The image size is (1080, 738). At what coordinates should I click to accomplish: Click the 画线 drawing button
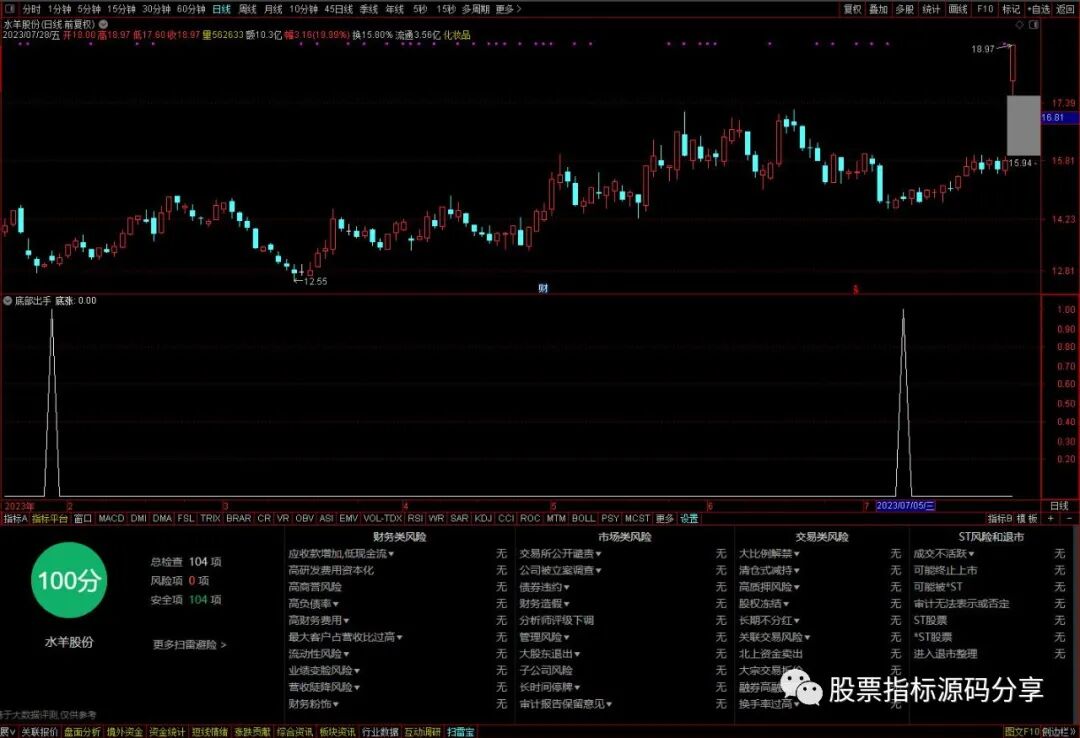click(958, 9)
